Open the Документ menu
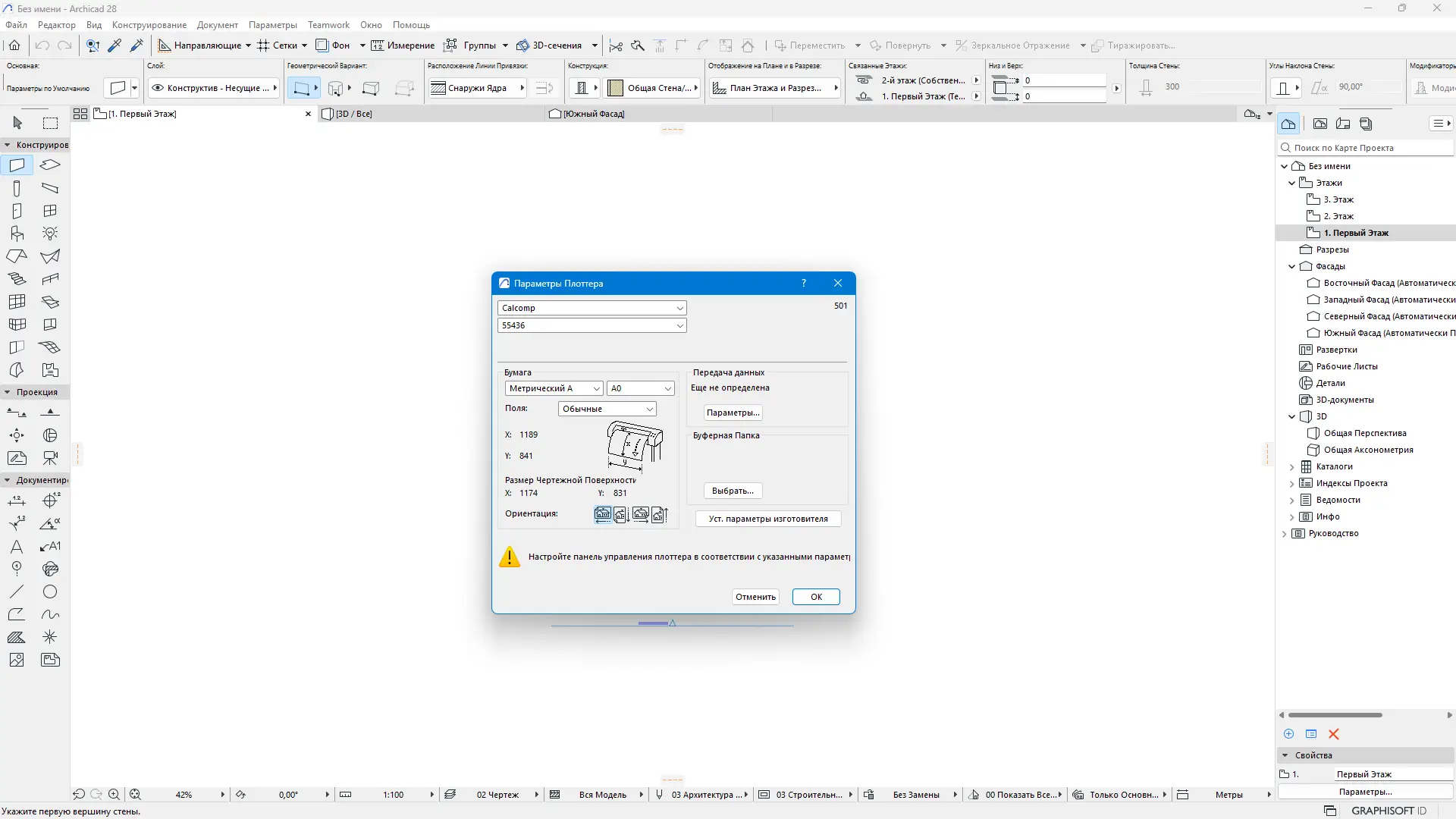1456x819 pixels. pyautogui.click(x=217, y=25)
